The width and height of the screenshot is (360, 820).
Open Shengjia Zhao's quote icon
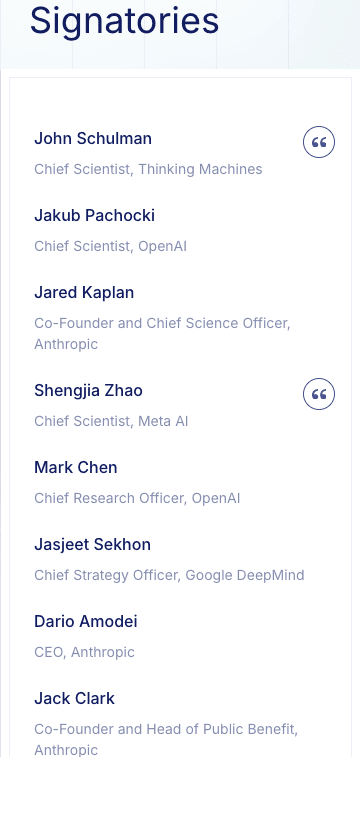click(x=319, y=394)
